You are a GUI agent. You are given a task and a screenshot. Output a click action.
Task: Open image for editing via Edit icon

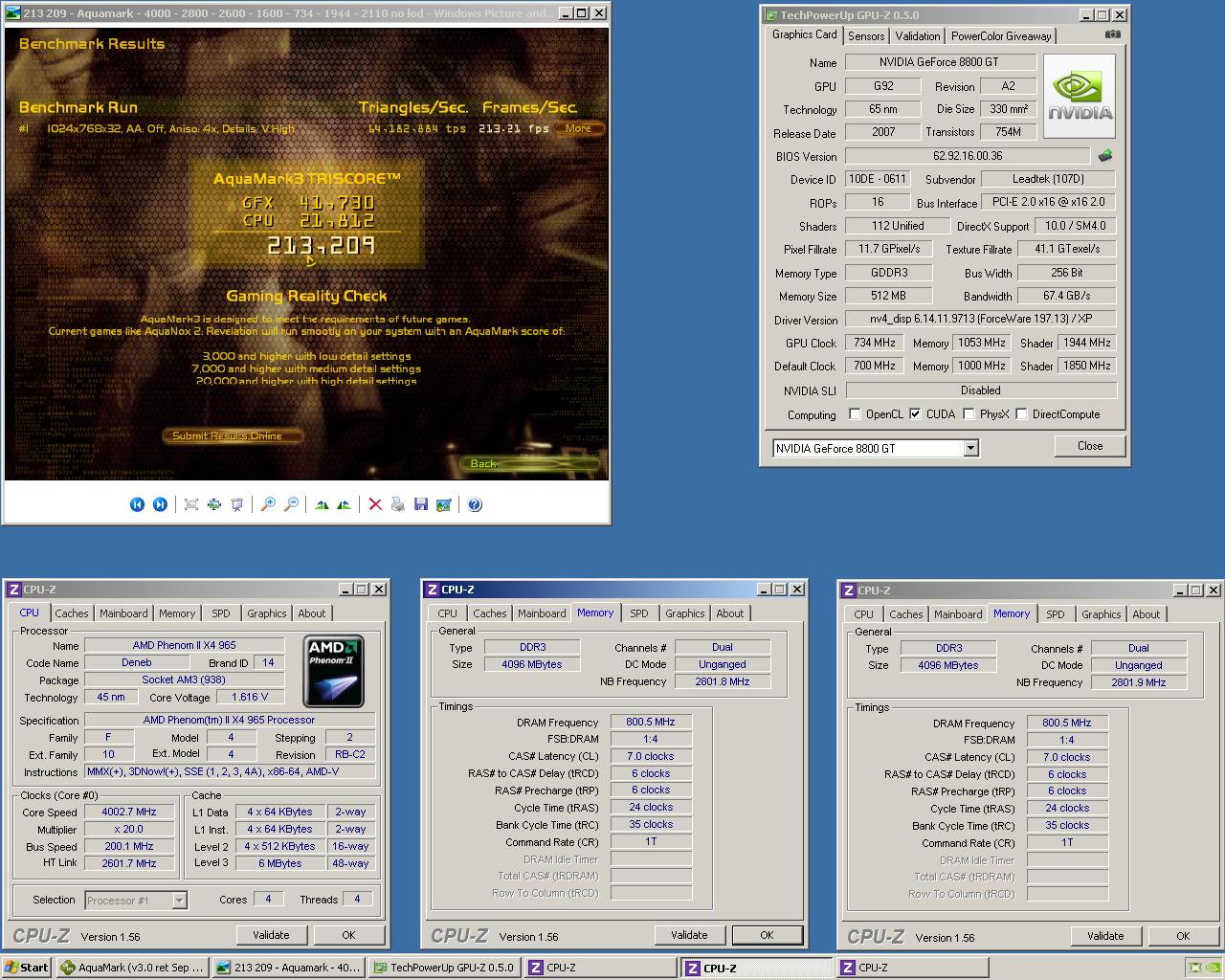(x=443, y=504)
